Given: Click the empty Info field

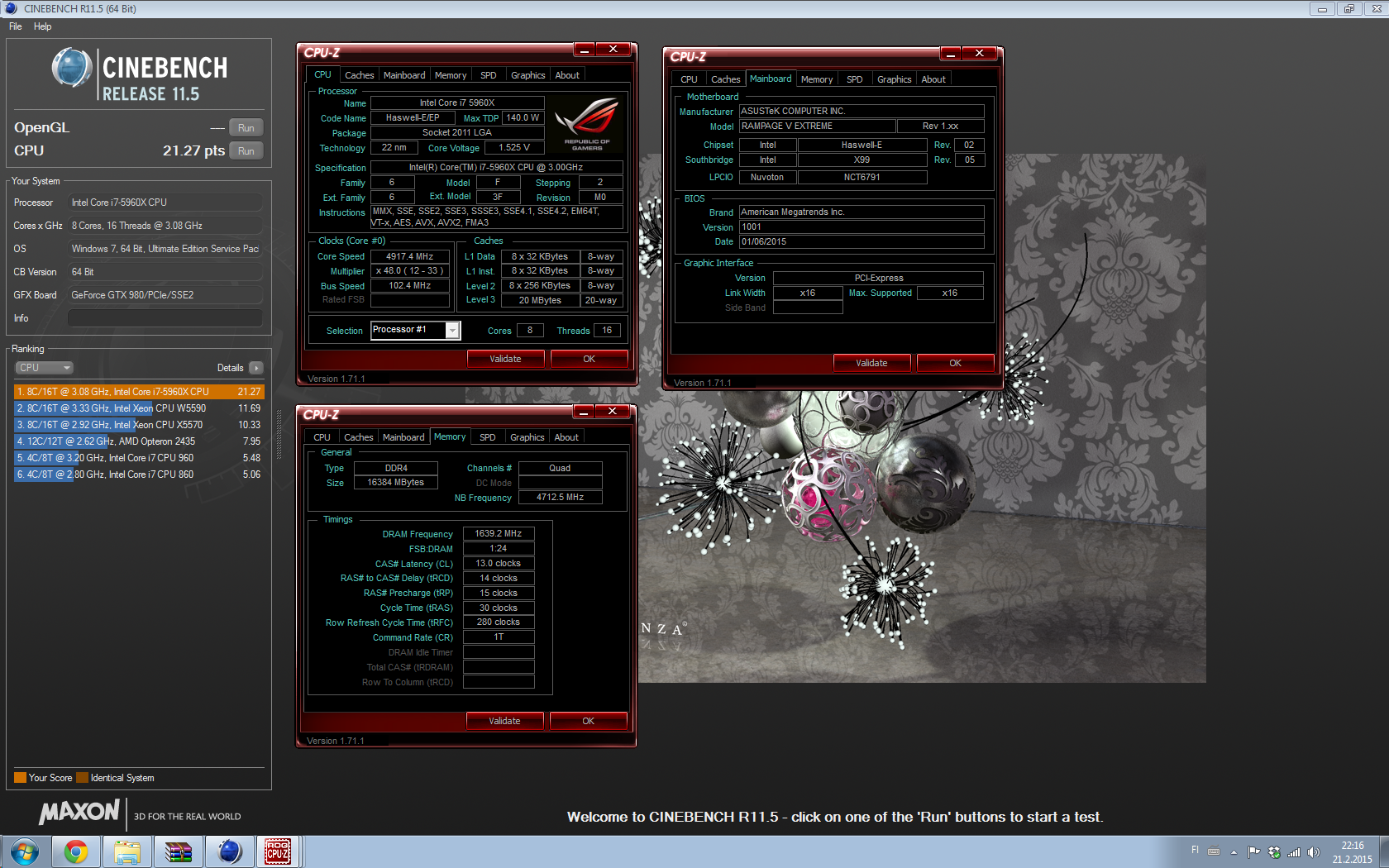Looking at the screenshot, I should tap(165, 318).
